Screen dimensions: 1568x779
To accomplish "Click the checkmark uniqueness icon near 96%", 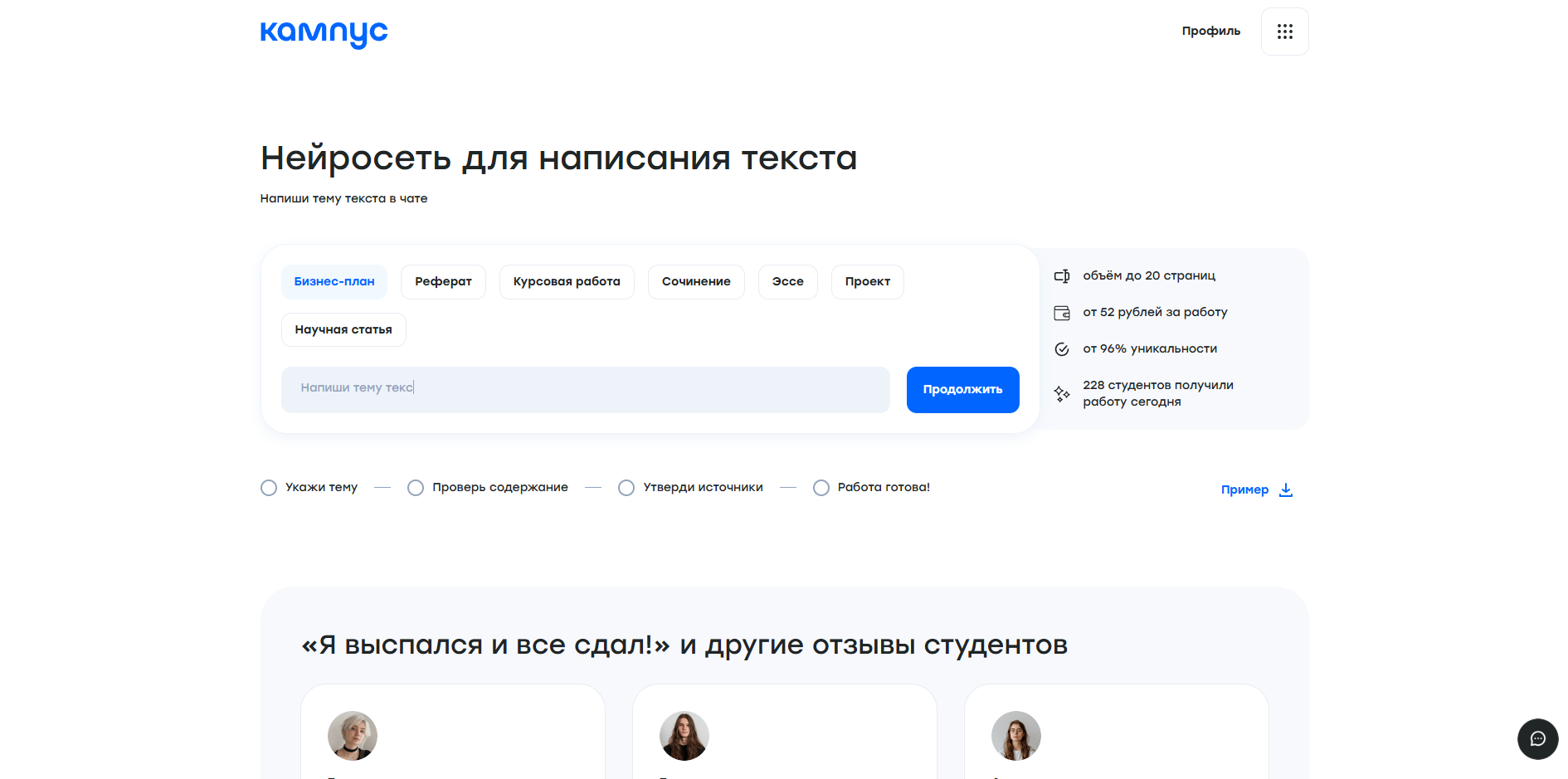I will pyautogui.click(x=1061, y=349).
